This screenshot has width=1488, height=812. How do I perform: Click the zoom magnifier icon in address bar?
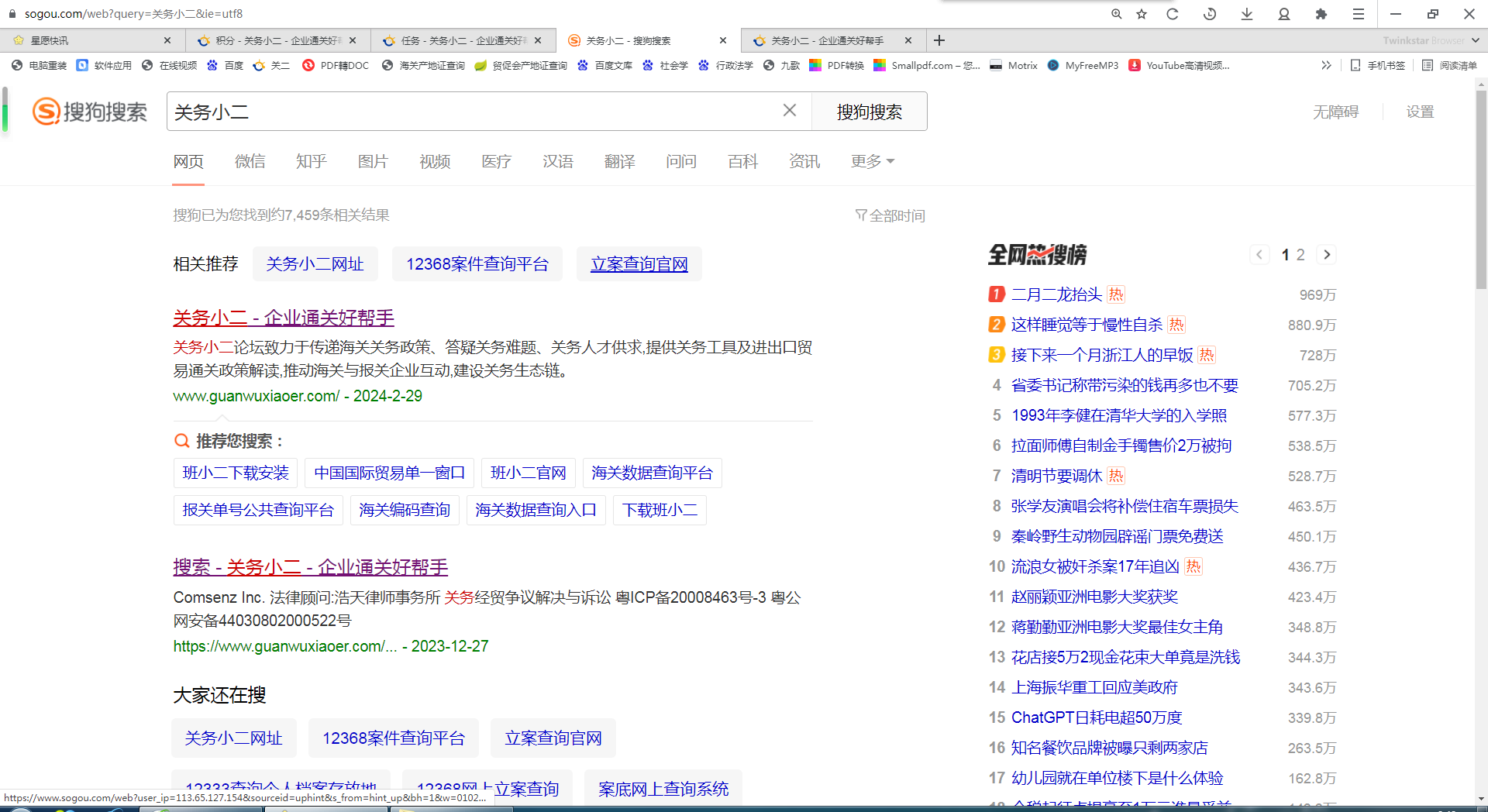[x=1116, y=14]
